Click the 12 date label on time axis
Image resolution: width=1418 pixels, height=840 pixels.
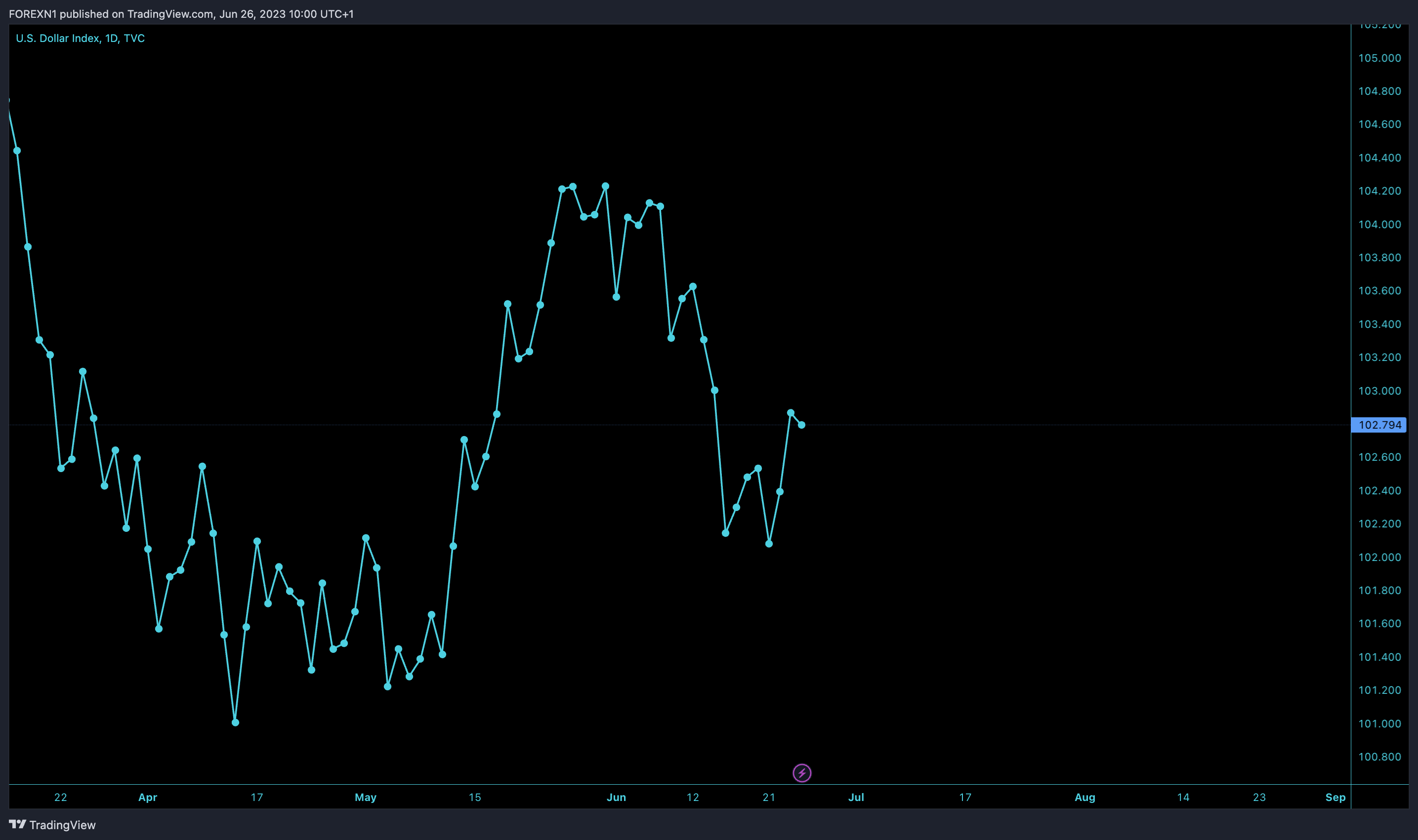[693, 797]
